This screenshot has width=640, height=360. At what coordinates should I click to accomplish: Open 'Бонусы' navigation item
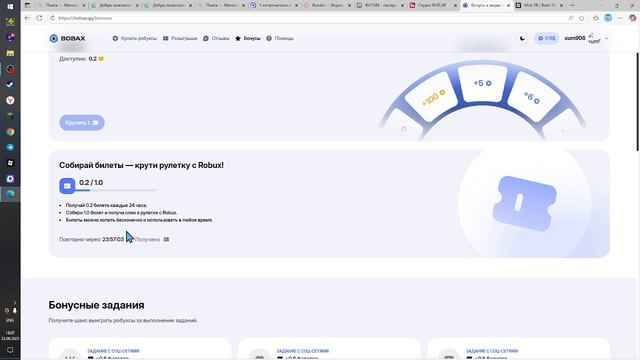(x=248, y=38)
